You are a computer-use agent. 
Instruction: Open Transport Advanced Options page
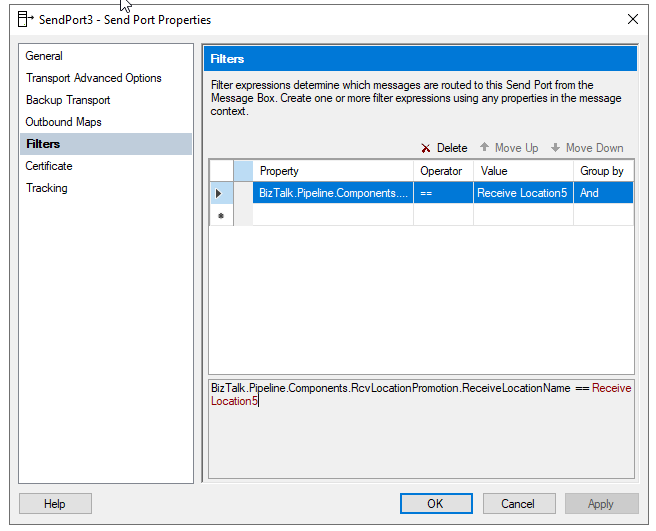click(93, 78)
